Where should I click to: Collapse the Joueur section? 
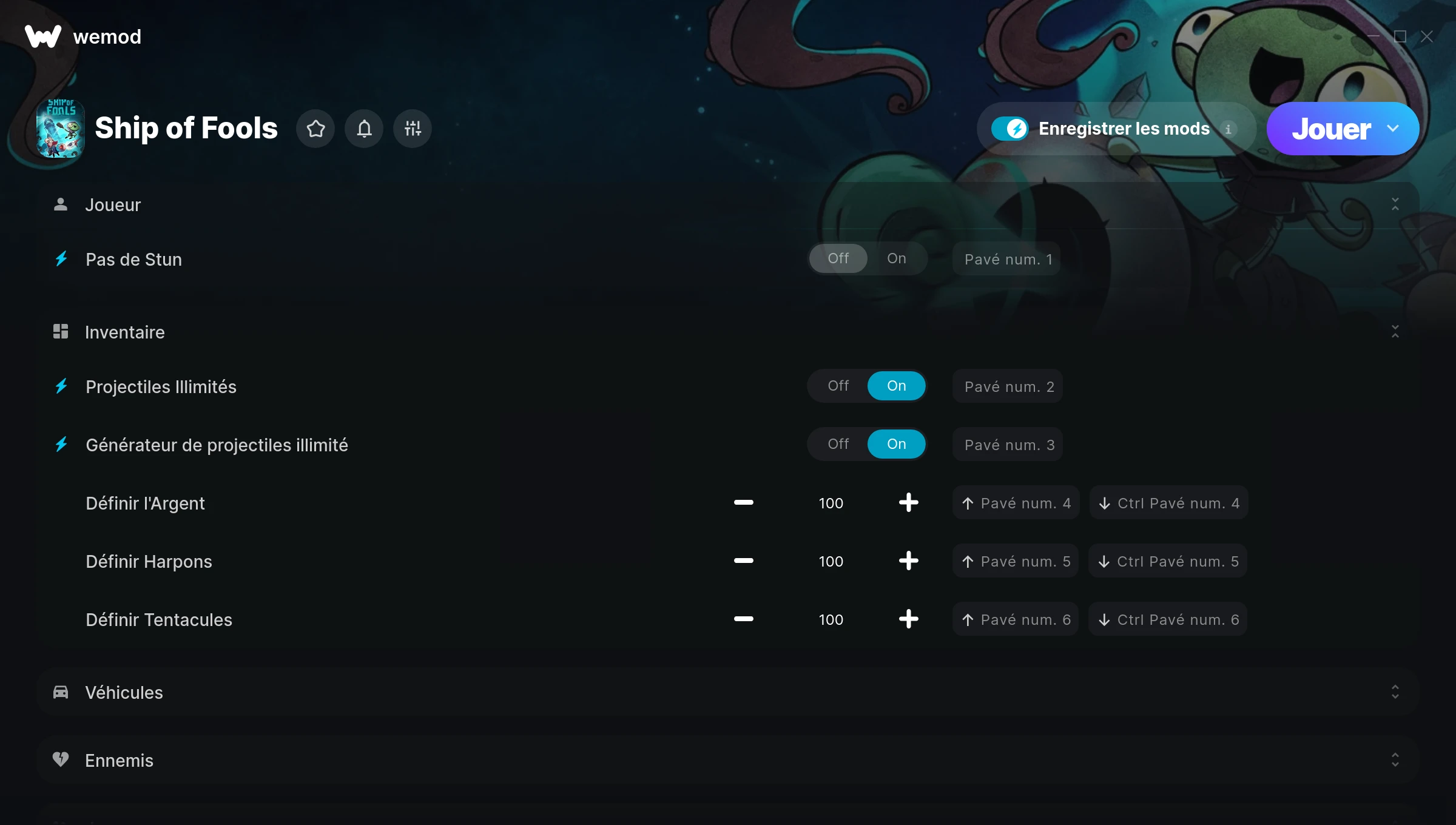[x=1395, y=204]
